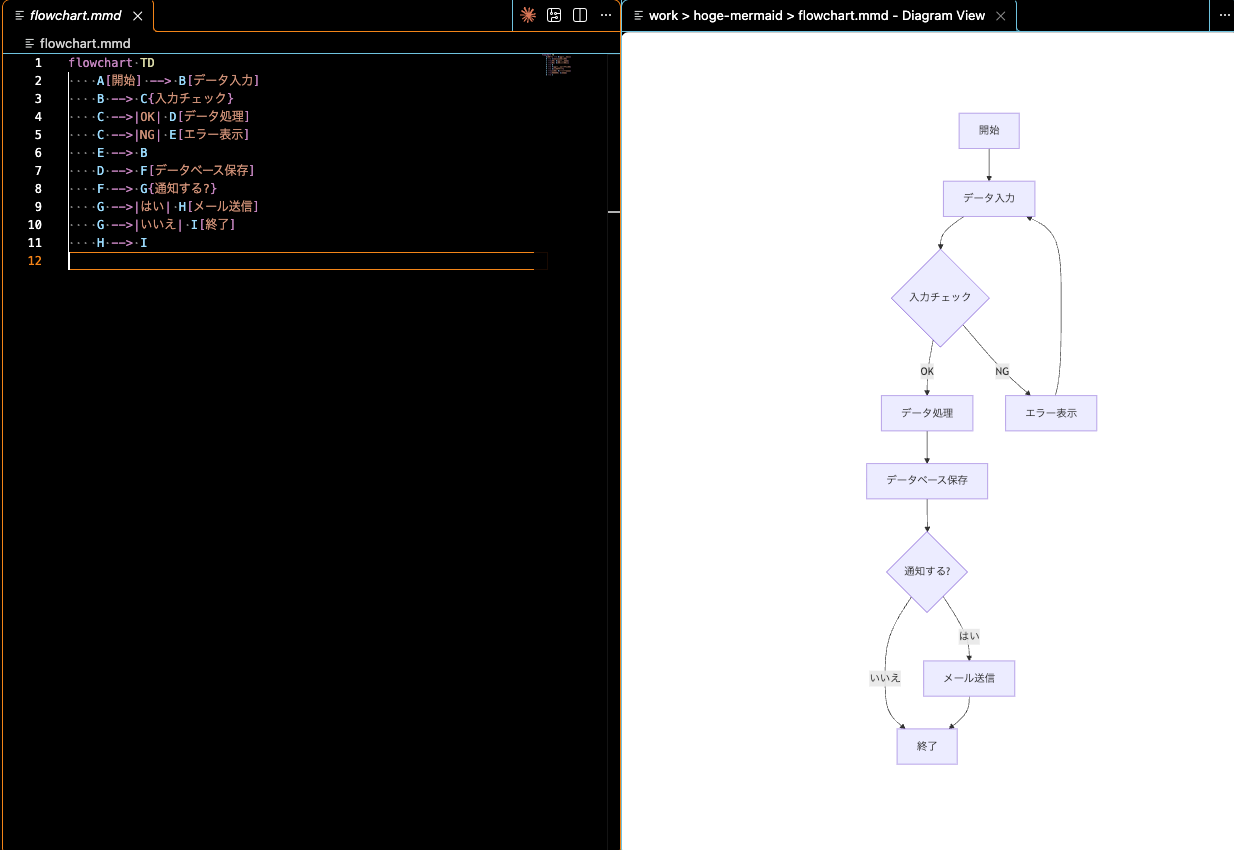Click flowchart.mmd in the breadcrumb bar
This screenshot has height=850, width=1234.
(x=85, y=43)
